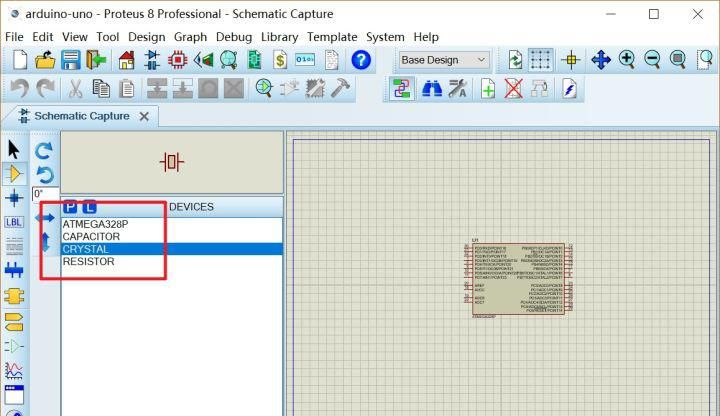The image size is (720, 416).
Task: Click the Remove Sheet red X icon
Action: click(x=513, y=89)
